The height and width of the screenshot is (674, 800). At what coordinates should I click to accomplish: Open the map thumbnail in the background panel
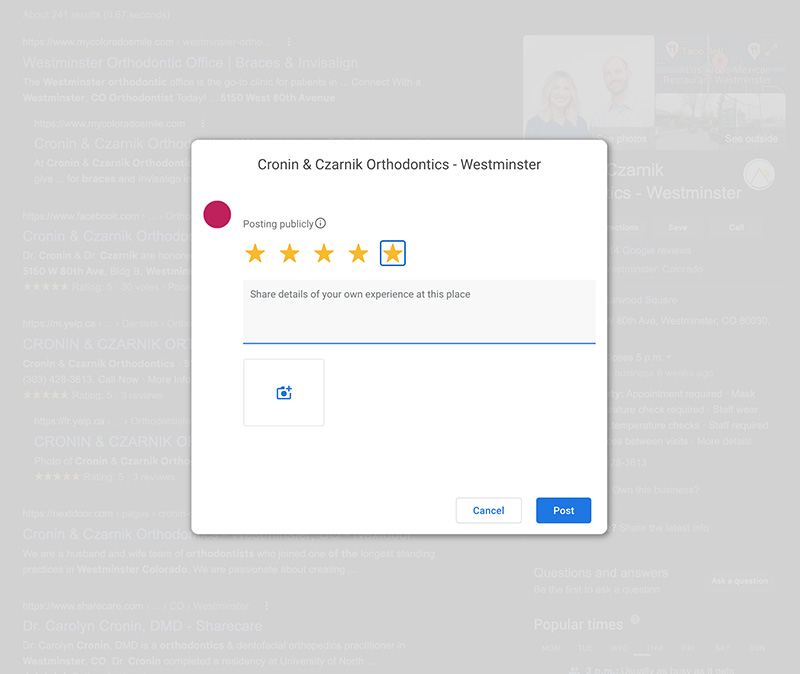tap(720, 63)
